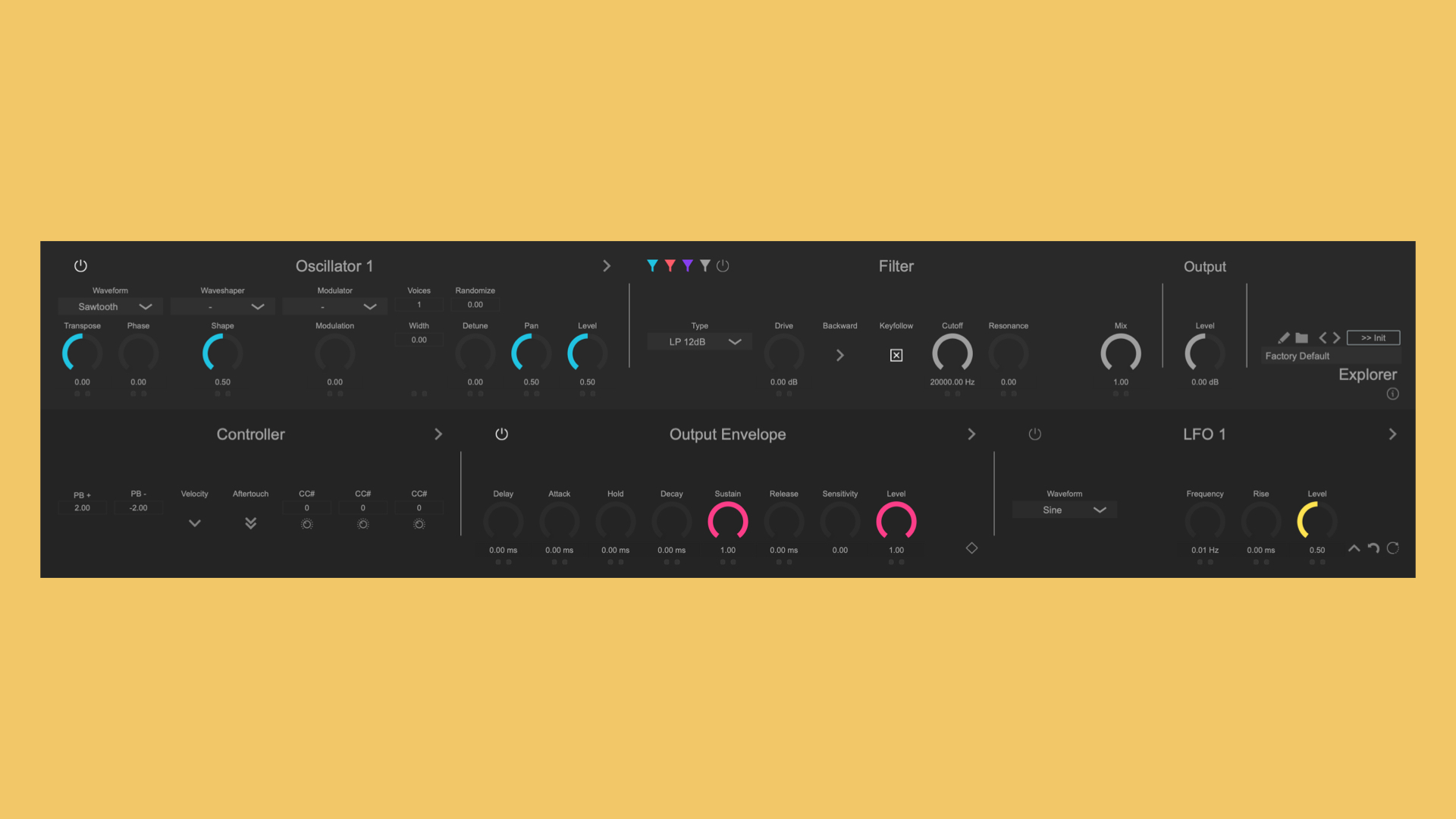The image size is (1456, 819).
Task: Click the MIDI learn icon under the first CC# field
Action: 306,523
